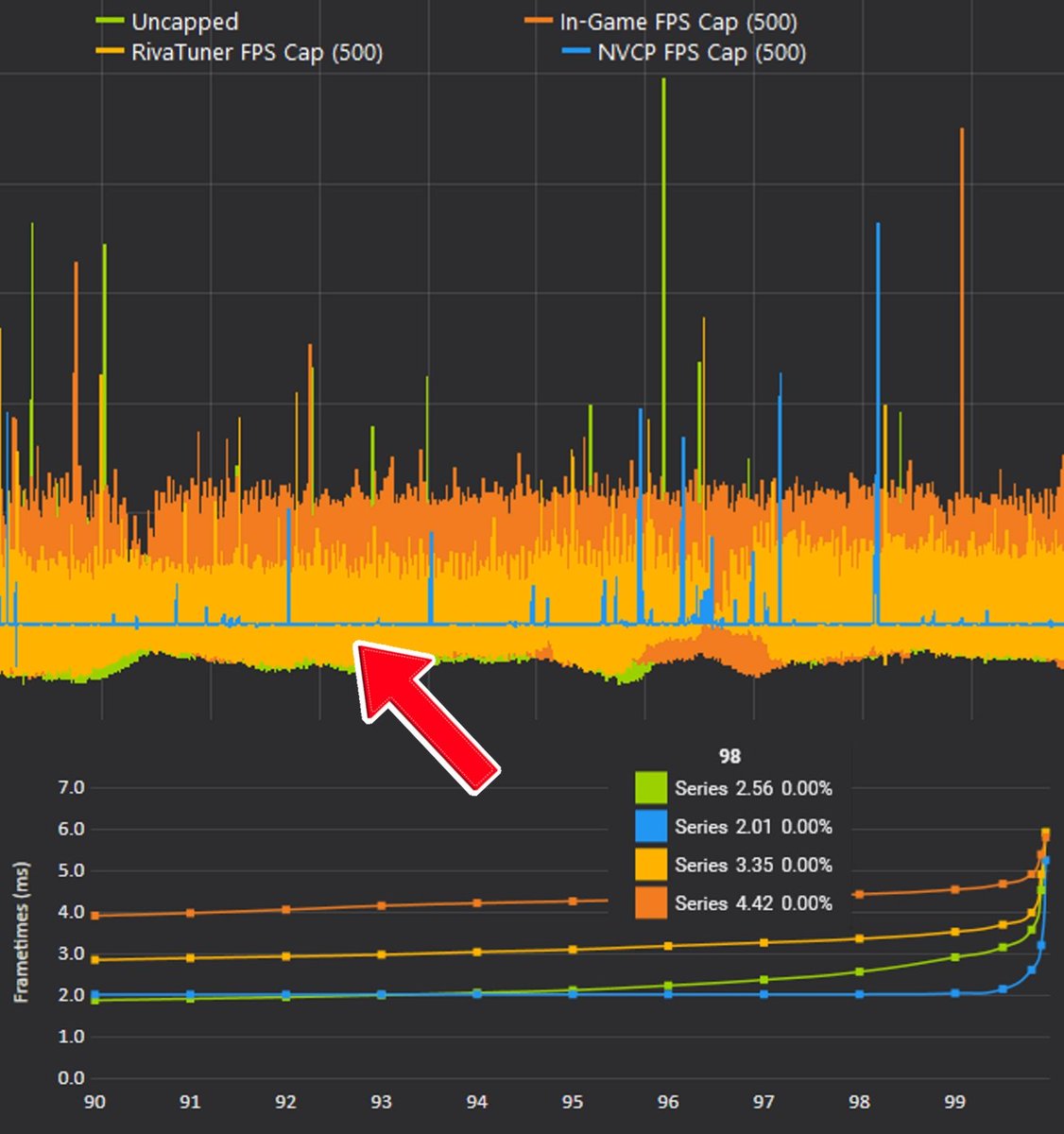Click the green swatch beside Series 2.56

[651, 788]
